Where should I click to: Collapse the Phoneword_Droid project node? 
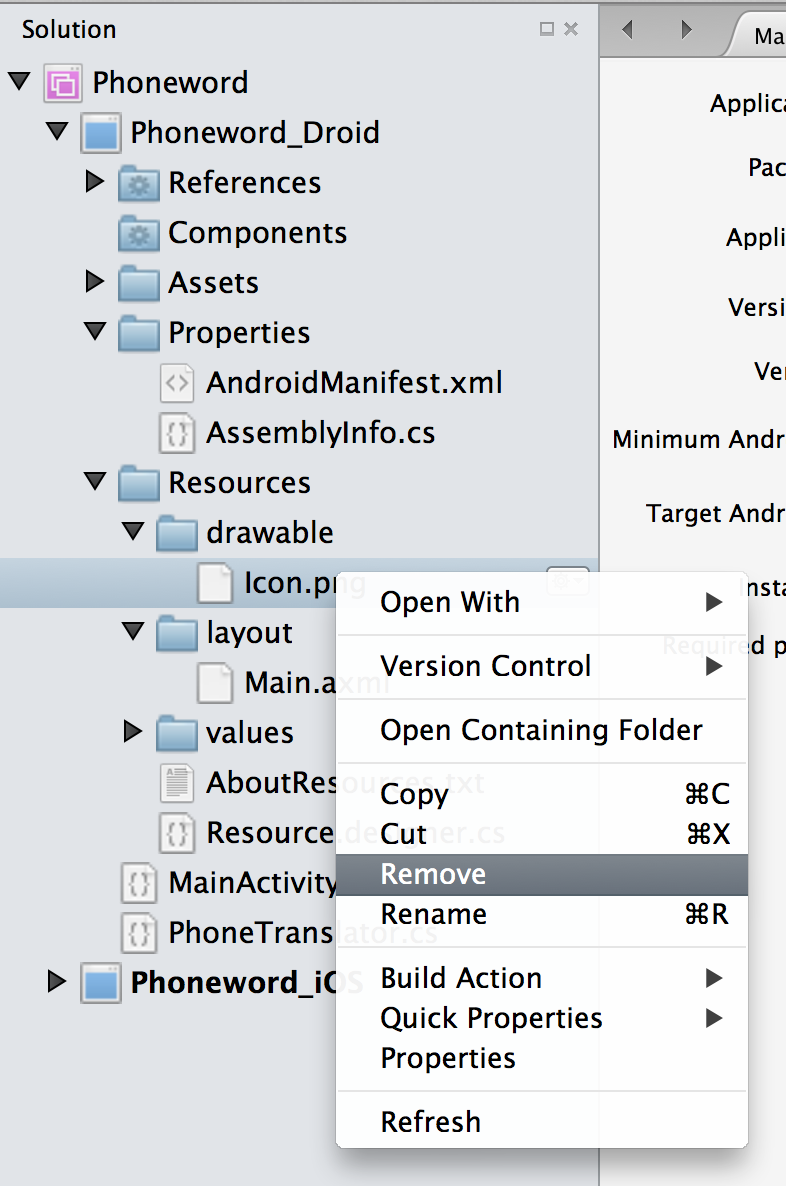pos(57,132)
